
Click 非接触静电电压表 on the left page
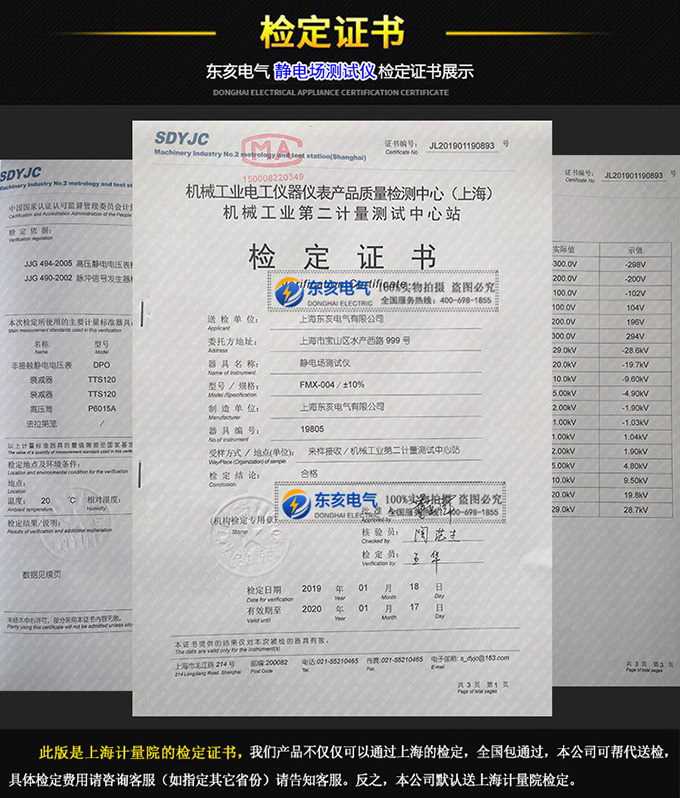tap(42, 365)
